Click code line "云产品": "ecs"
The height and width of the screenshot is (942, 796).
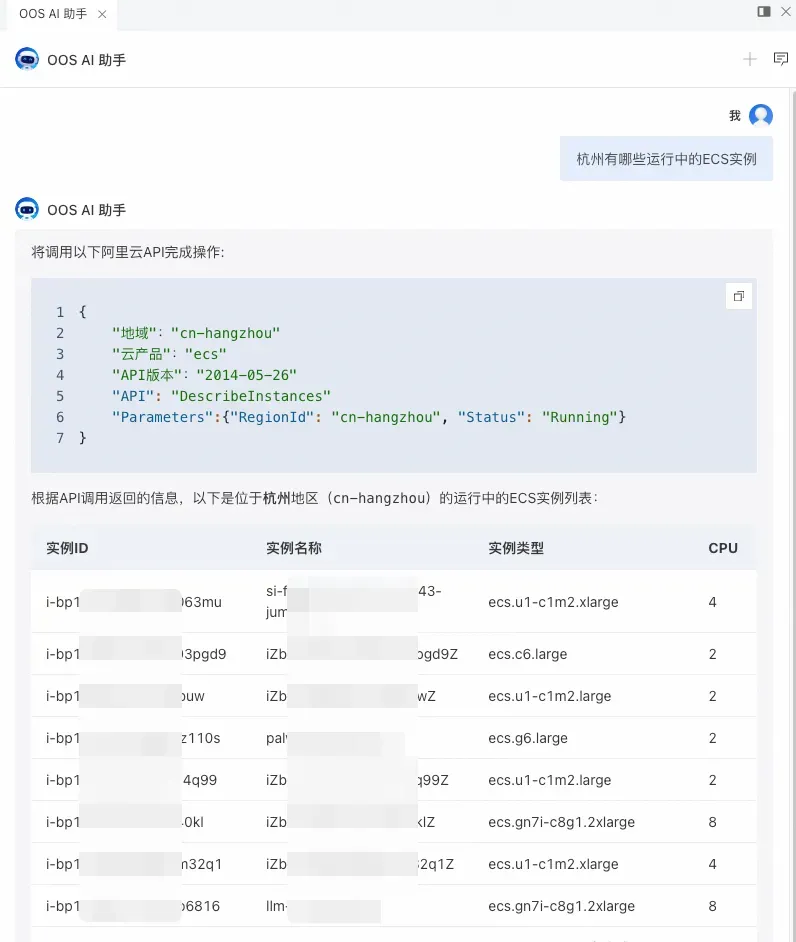tap(169, 354)
